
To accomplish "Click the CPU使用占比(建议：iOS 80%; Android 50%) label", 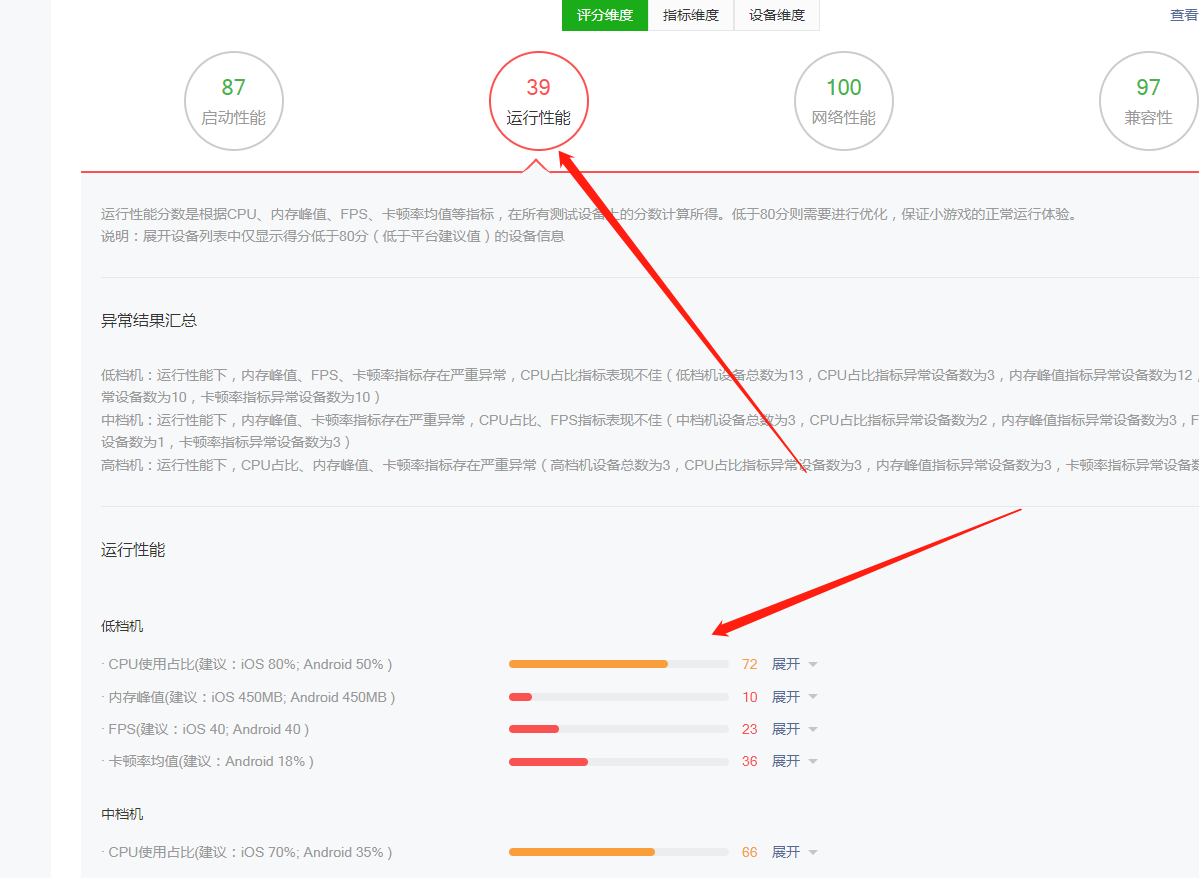I will point(250,664).
